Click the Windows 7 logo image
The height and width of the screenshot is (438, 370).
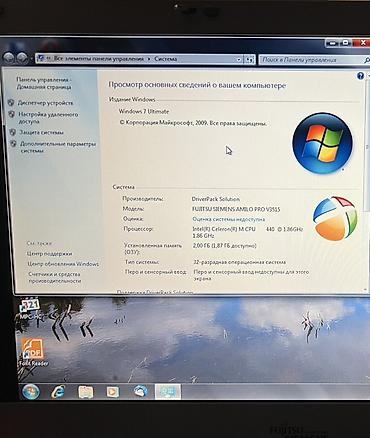[322, 143]
